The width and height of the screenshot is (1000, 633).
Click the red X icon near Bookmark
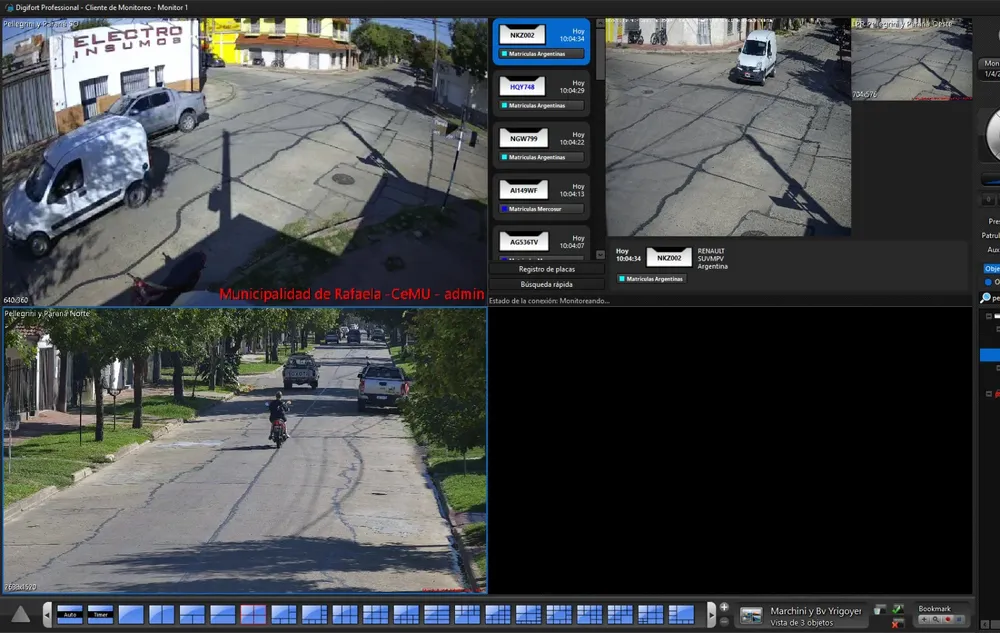[x=897, y=624]
